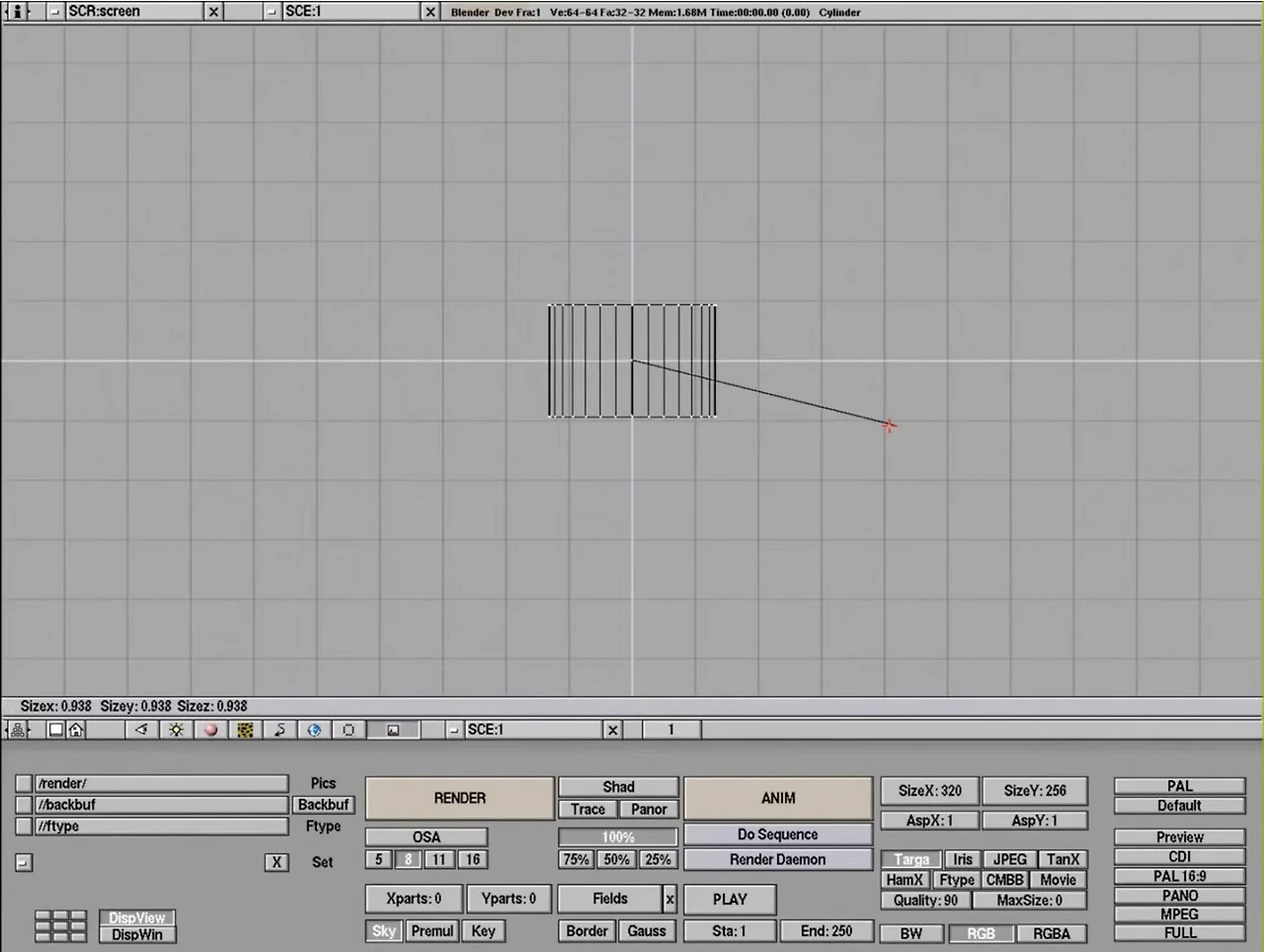This screenshot has width=1264, height=952.
Task: Click the PLAY button
Action: [730, 900]
